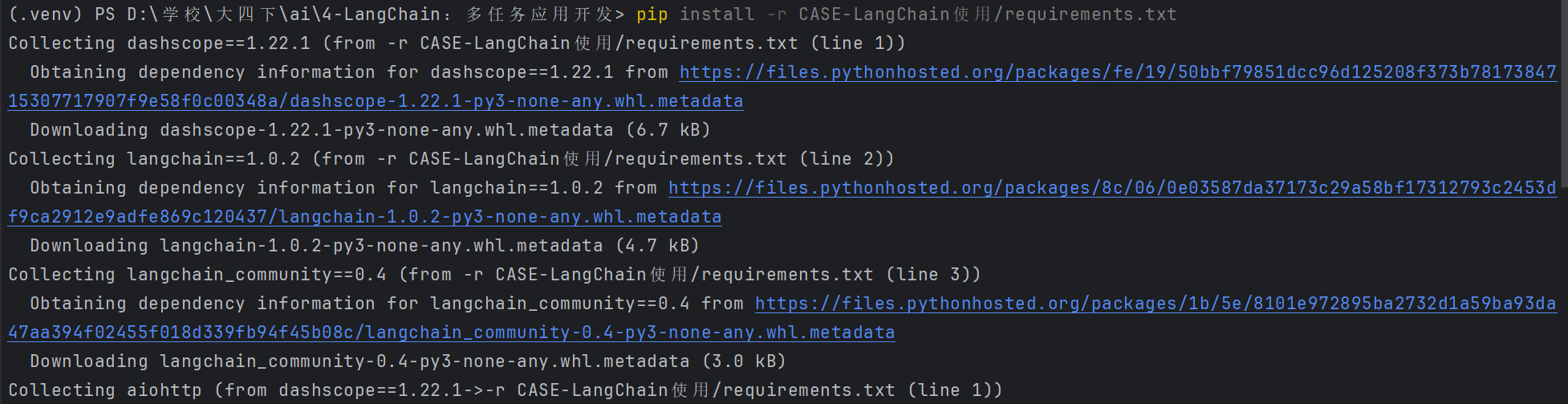1568x404 pixels.
Task: Click the 'Collecting langchain_community==0.4' line
Action: 494,275
